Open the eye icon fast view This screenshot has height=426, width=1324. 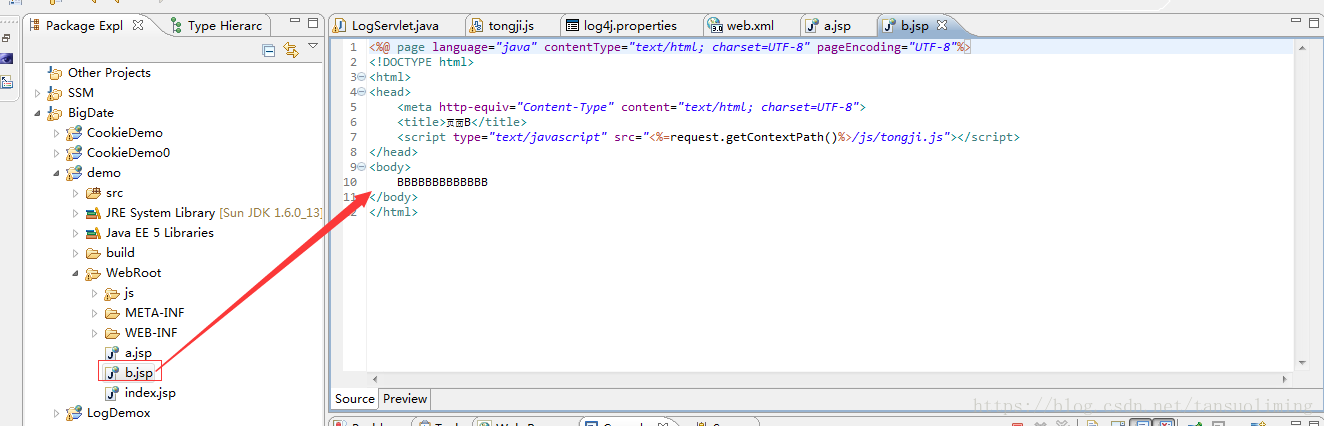[7, 59]
